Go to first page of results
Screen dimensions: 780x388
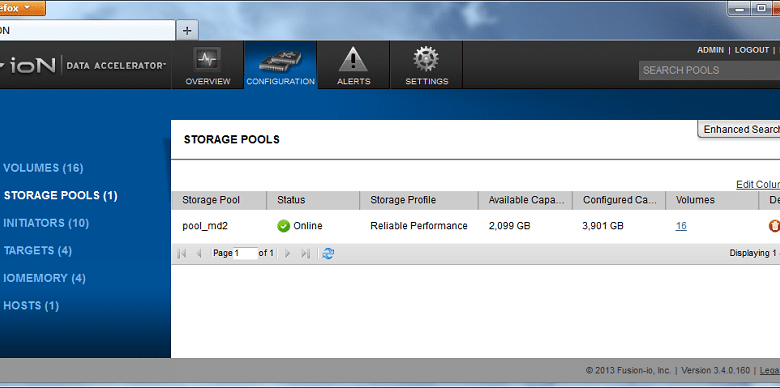pyautogui.click(x=182, y=253)
